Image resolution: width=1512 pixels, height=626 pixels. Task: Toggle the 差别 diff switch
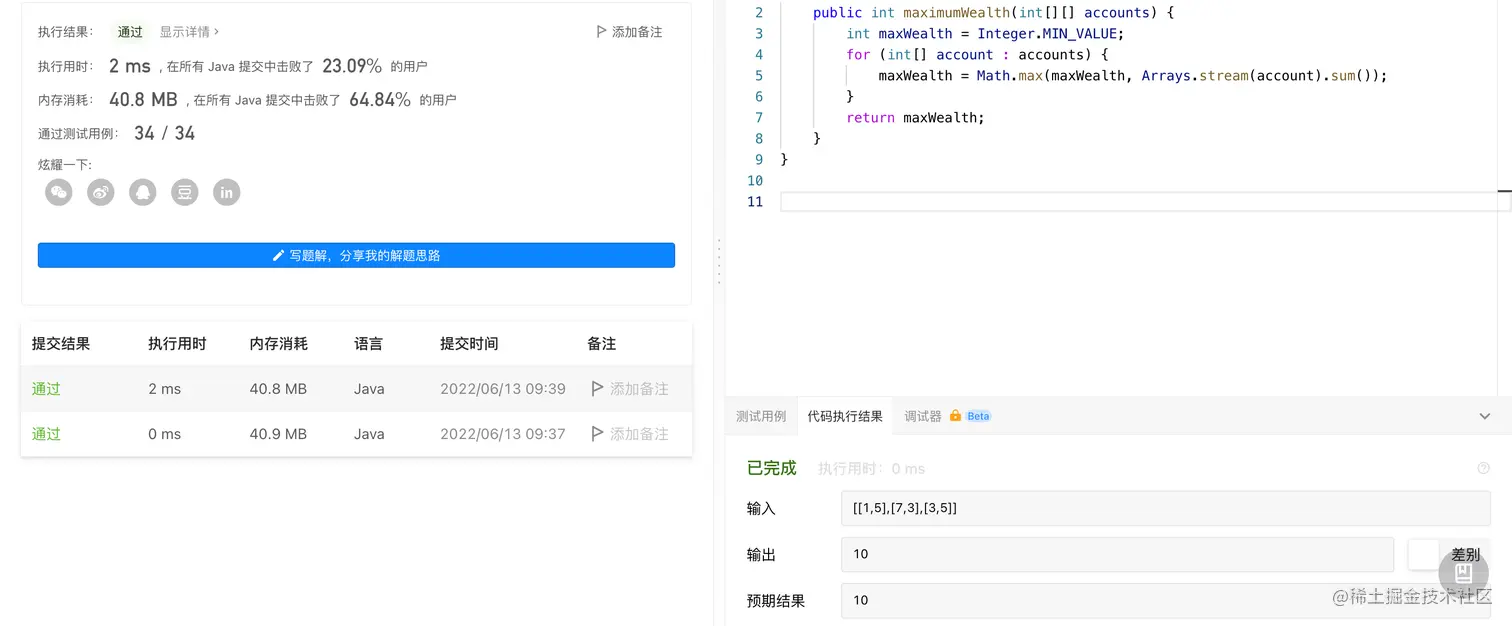(1423, 554)
